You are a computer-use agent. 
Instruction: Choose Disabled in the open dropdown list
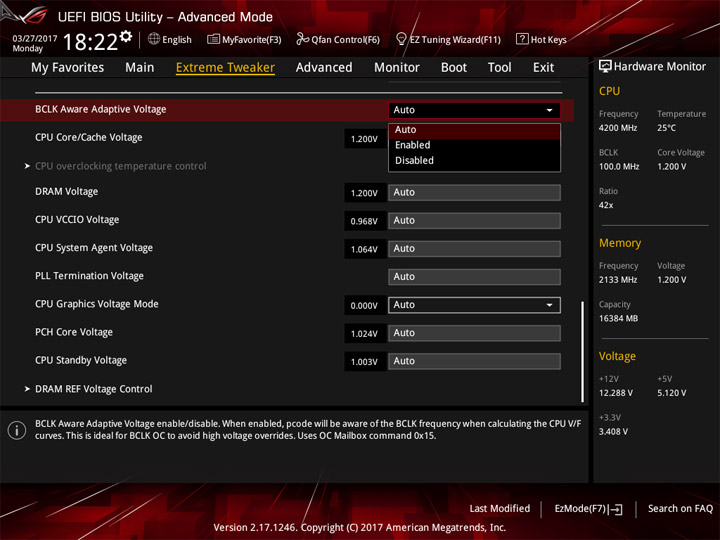(474, 161)
